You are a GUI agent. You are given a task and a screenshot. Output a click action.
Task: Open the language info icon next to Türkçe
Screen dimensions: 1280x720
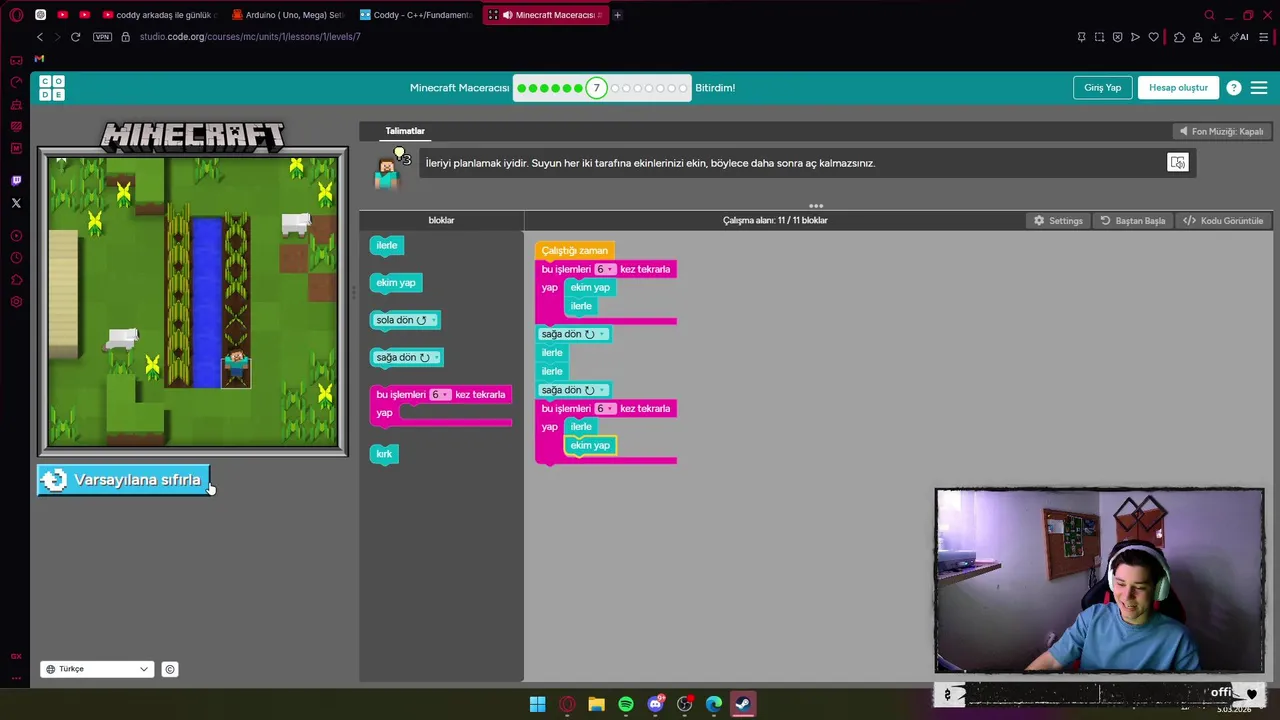[x=170, y=669]
